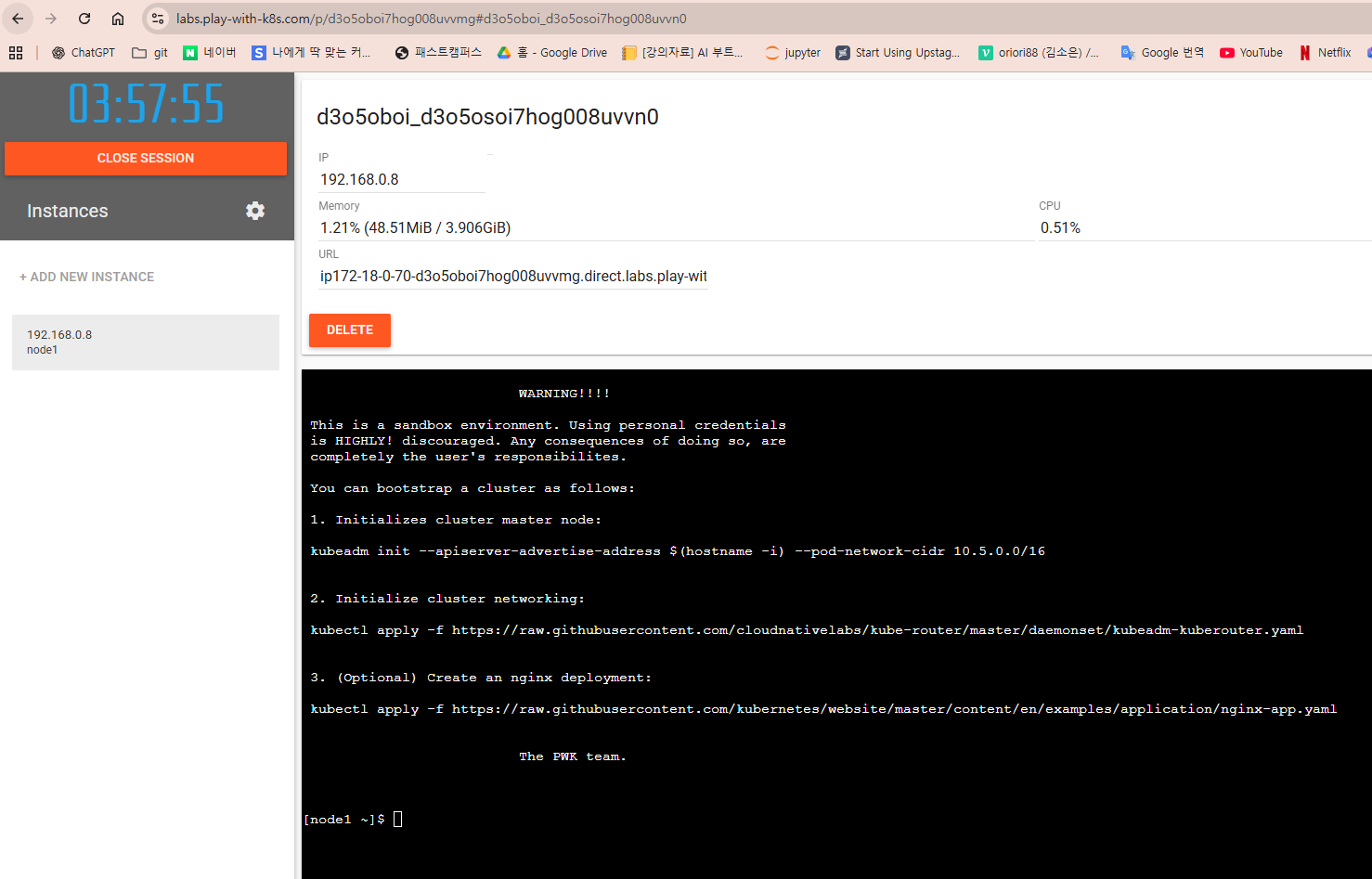The image size is (1372, 879).
Task: Click the terminal prompt [node1 ~]$
Action: tap(344, 820)
